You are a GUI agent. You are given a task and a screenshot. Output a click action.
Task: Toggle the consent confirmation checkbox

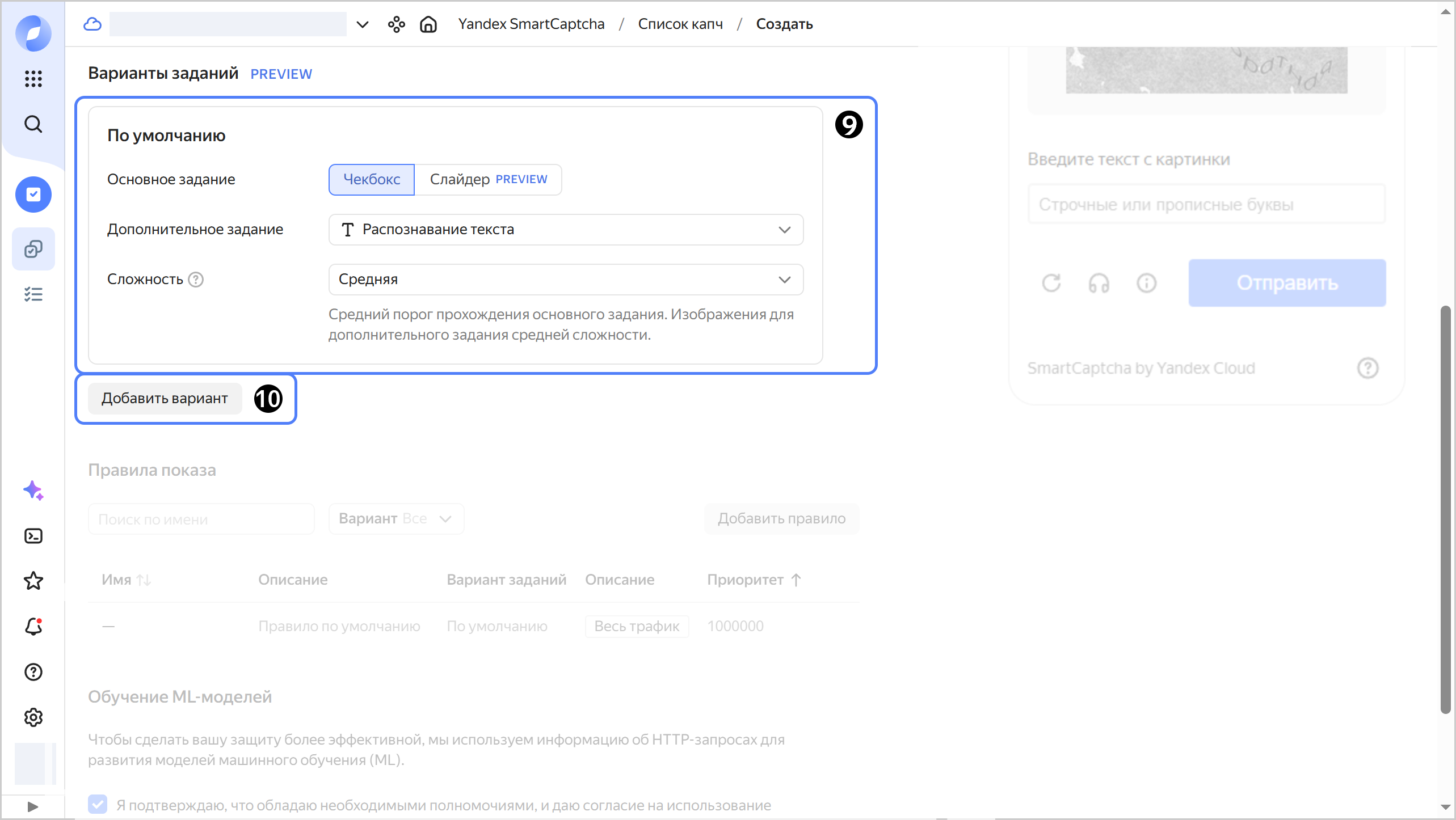[98, 804]
